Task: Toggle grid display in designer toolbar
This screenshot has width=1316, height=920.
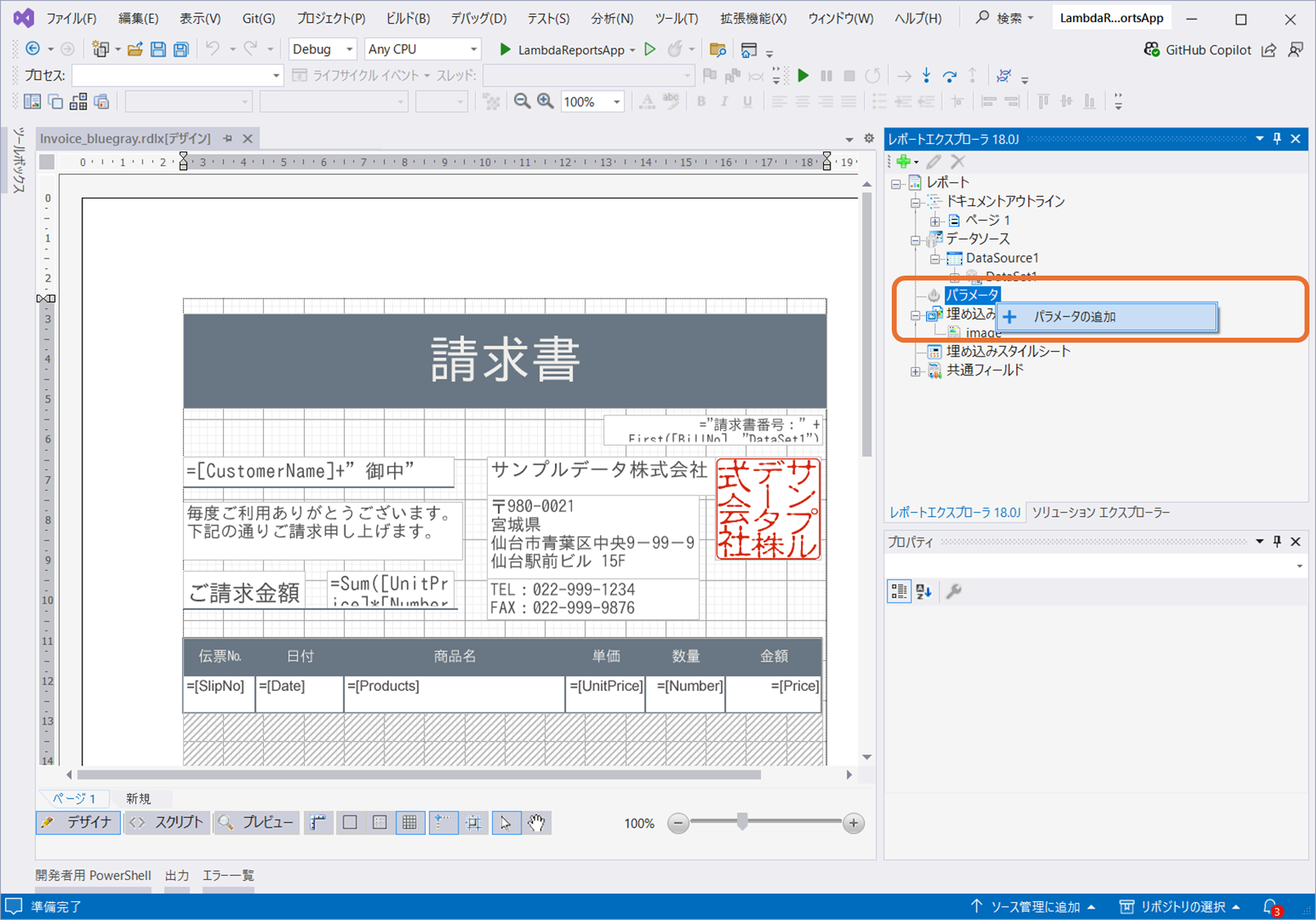Action: (x=410, y=823)
